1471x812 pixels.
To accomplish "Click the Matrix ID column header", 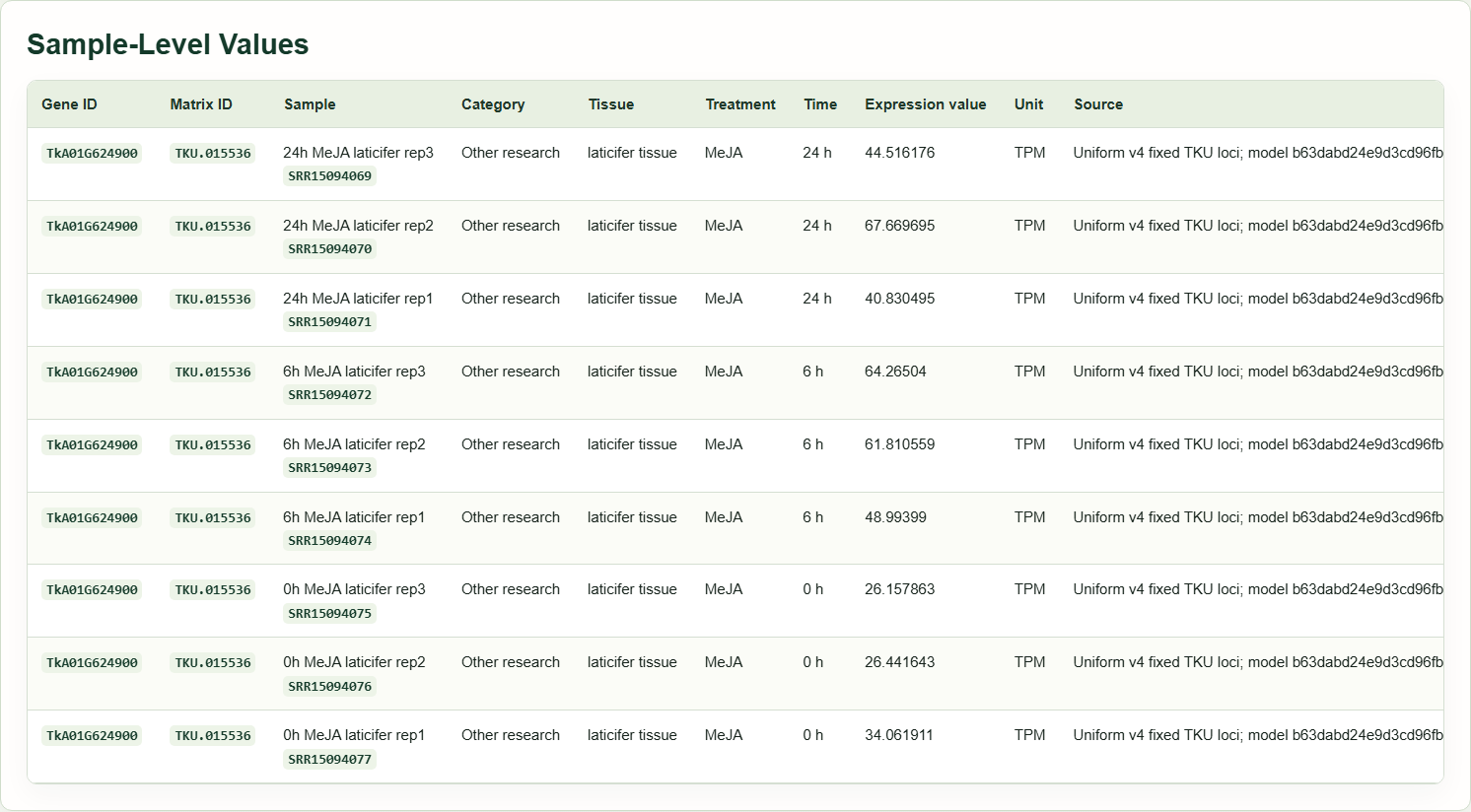I will point(201,104).
